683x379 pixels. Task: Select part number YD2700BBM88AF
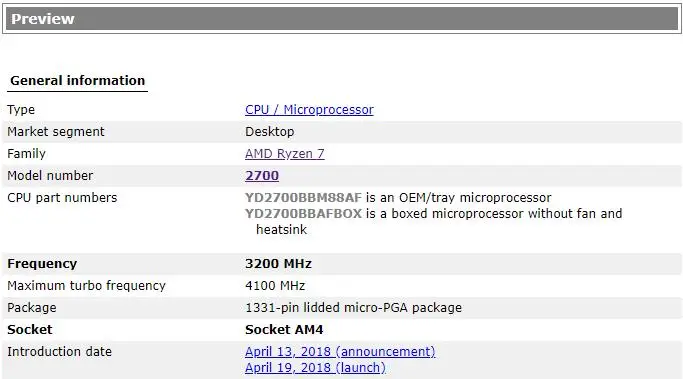[303, 198]
